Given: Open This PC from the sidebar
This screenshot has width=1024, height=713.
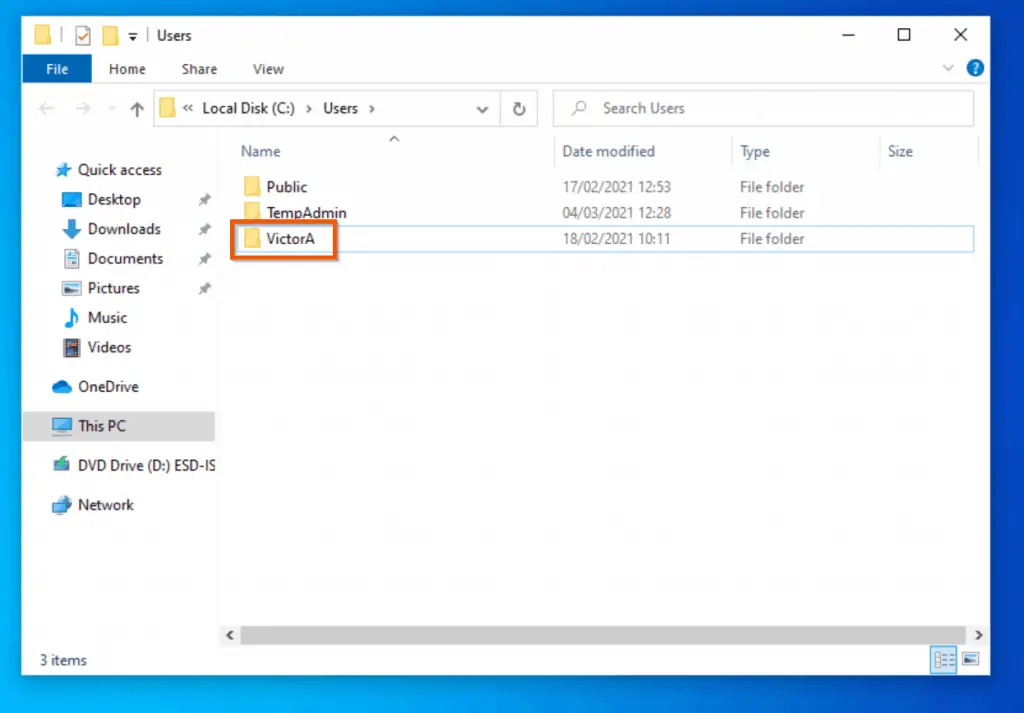Looking at the screenshot, I should click(x=102, y=426).
